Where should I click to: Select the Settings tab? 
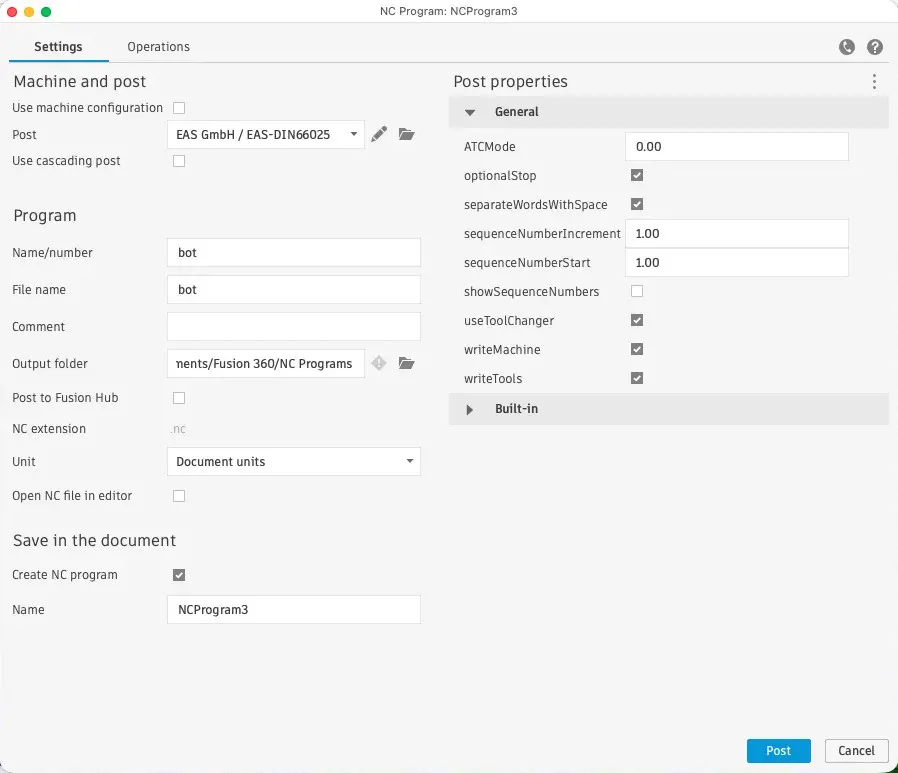point(57,46)
